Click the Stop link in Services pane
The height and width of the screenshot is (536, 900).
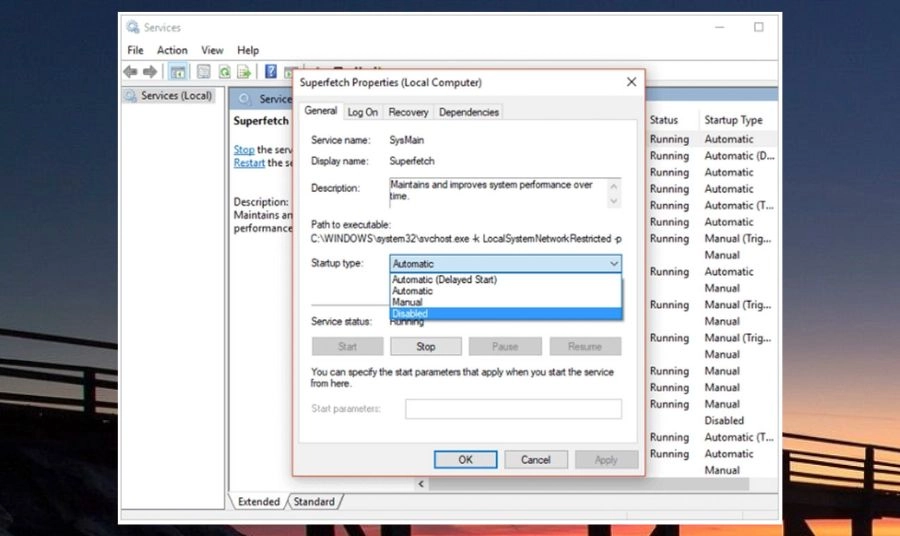tap(243, 150)
